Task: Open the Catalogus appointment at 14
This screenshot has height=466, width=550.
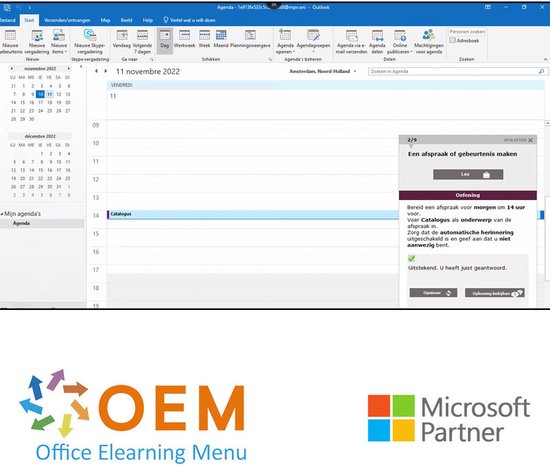Action: (253, 214)
